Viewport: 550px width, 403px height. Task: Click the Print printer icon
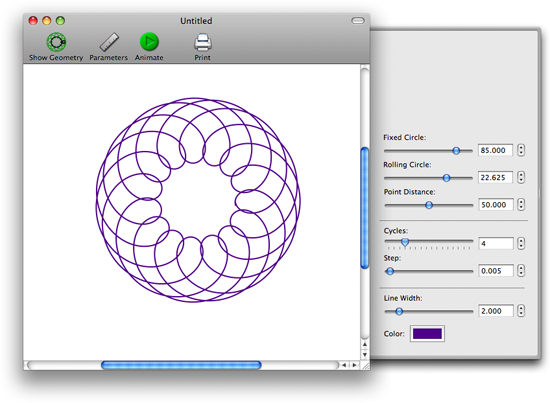point(203,42)
